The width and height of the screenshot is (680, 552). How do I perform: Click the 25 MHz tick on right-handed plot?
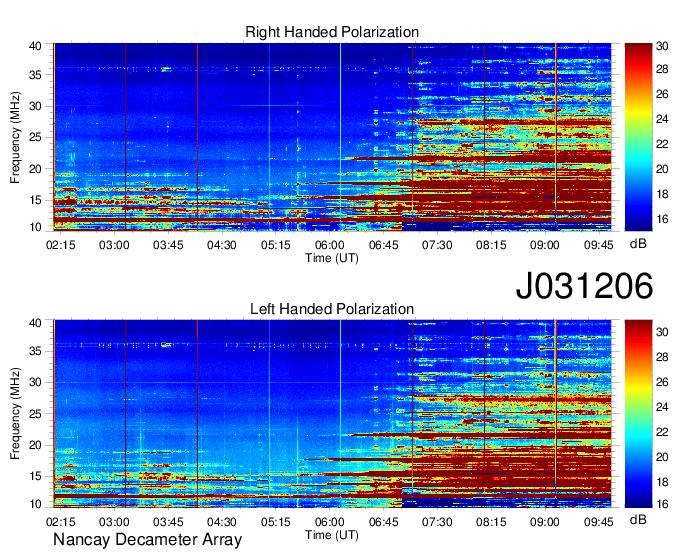[35, 137]
